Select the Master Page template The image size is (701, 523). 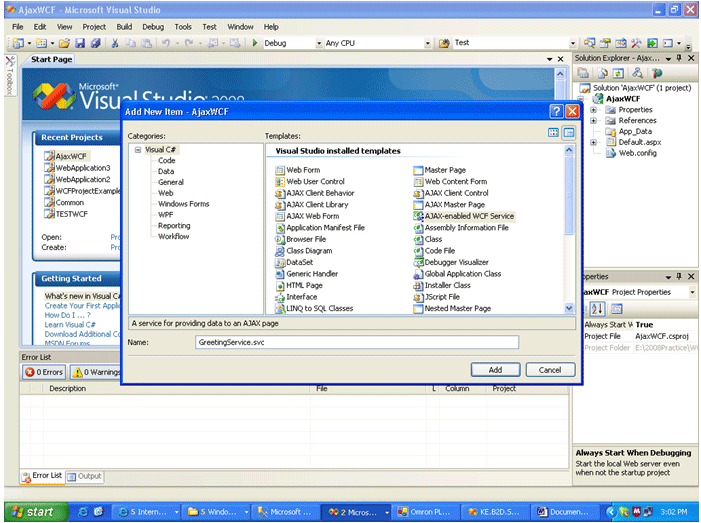pyautogui.click(x=440, y=170)
